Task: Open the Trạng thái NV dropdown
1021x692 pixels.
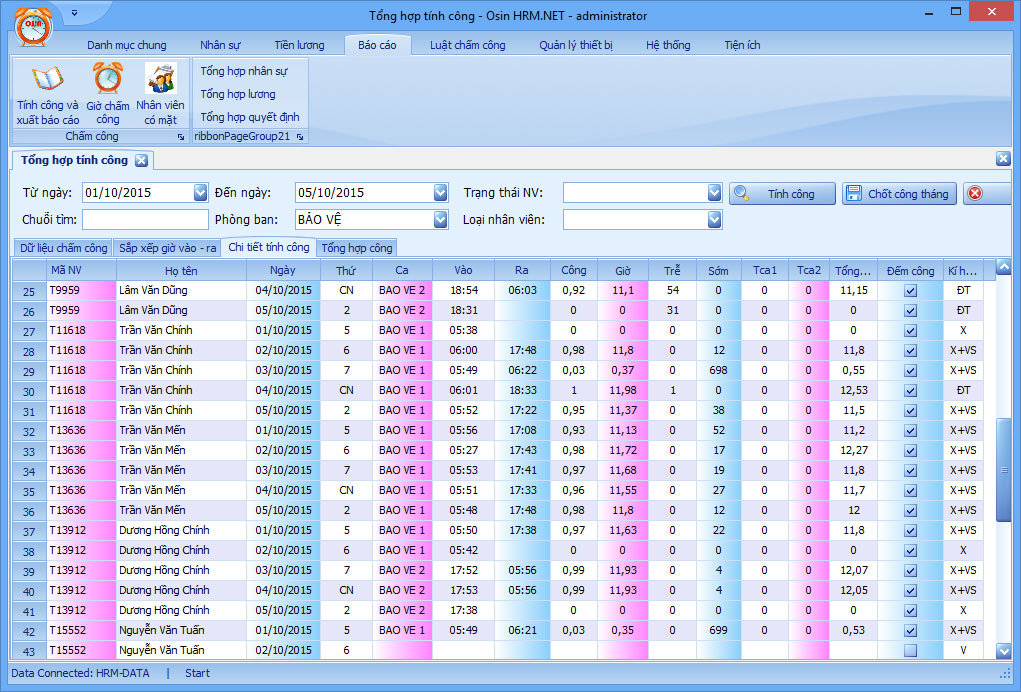Action: click(714, 193)
